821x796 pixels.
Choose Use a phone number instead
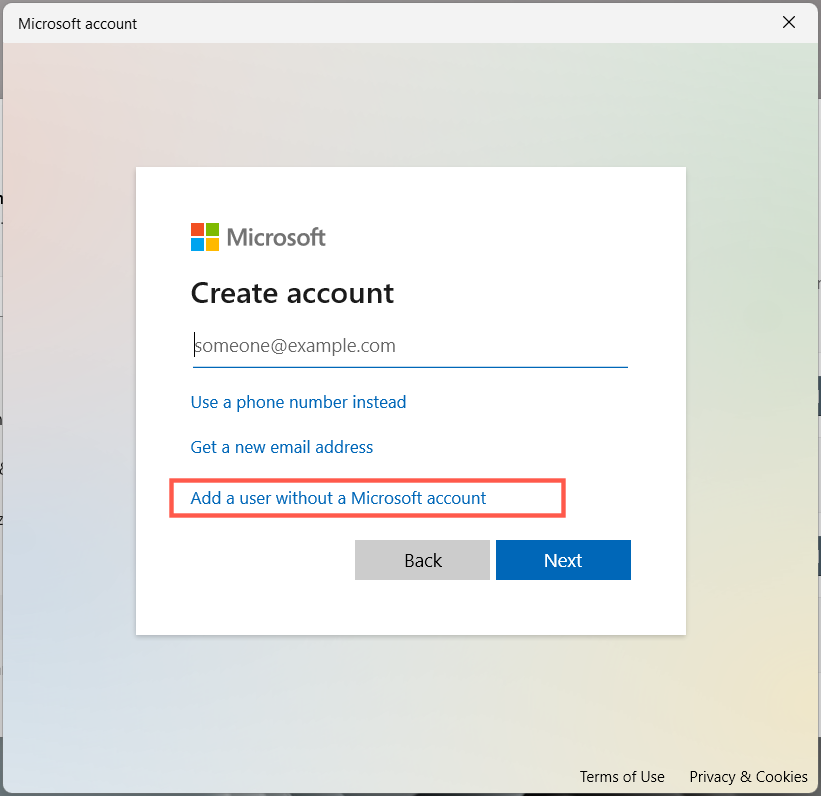point(298,402)
